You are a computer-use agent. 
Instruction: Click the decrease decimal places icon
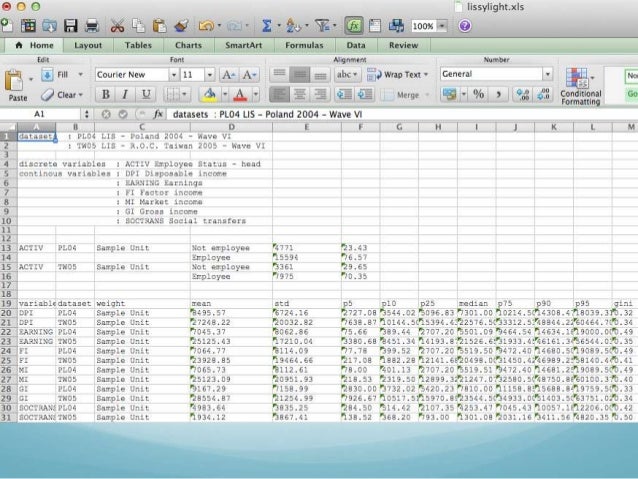[x=543, y=94]
